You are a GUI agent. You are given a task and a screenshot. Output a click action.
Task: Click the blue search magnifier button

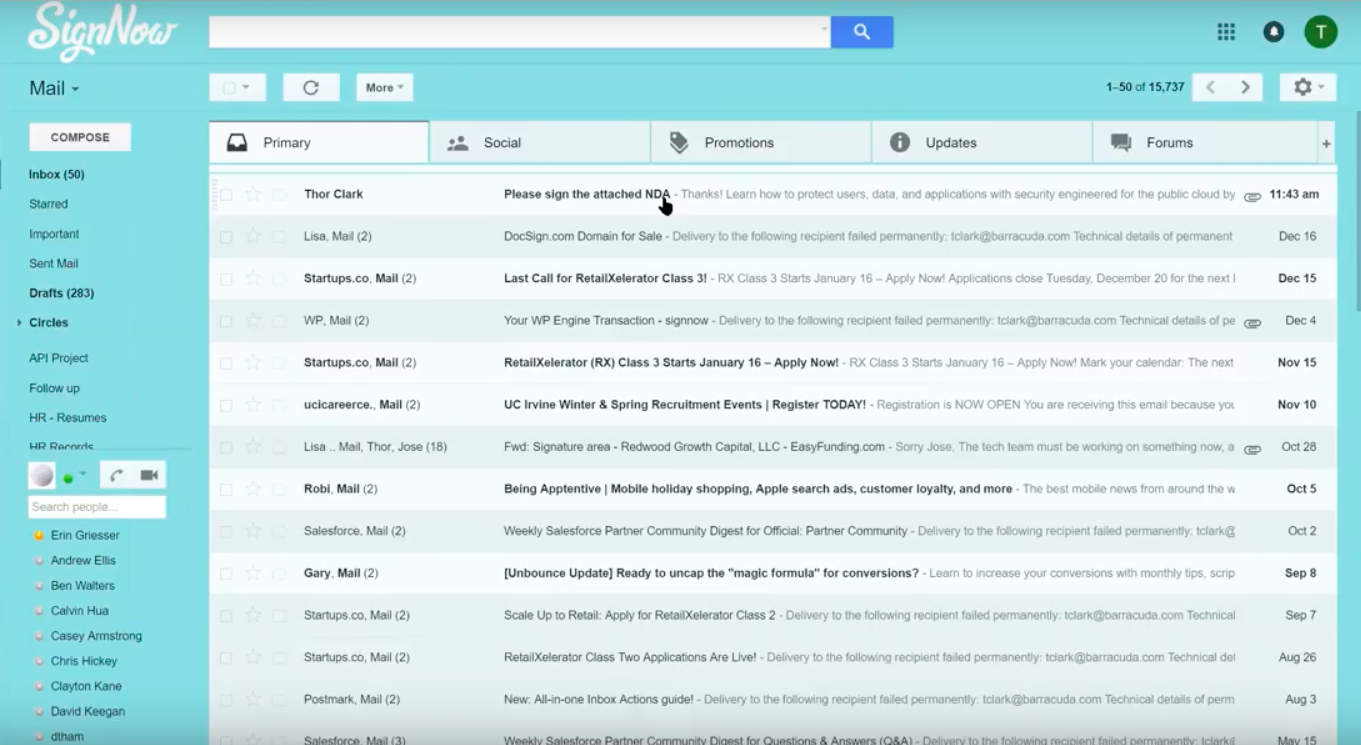[x=861, y=32]
